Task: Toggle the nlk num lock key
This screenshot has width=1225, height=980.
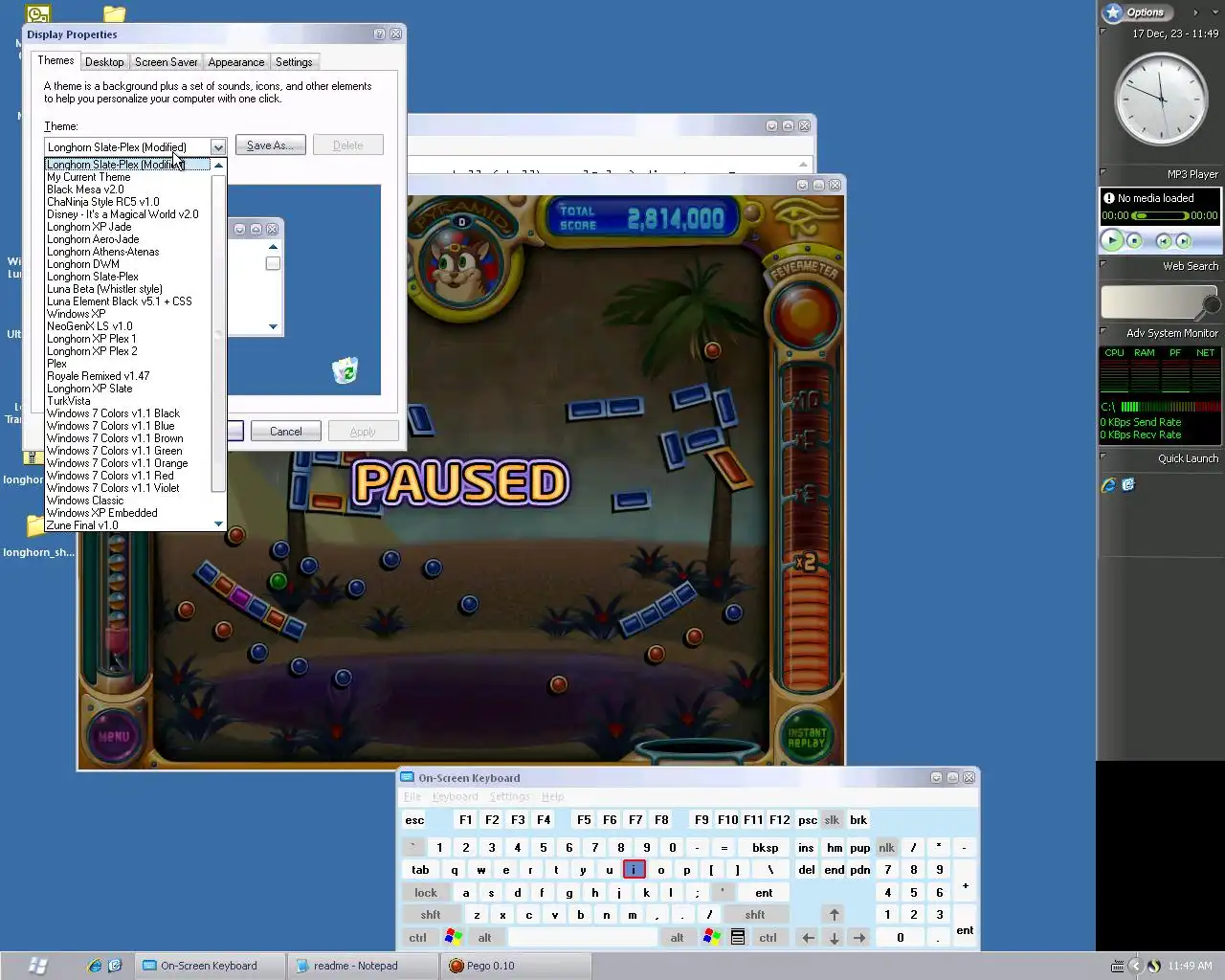Action: 887,848
